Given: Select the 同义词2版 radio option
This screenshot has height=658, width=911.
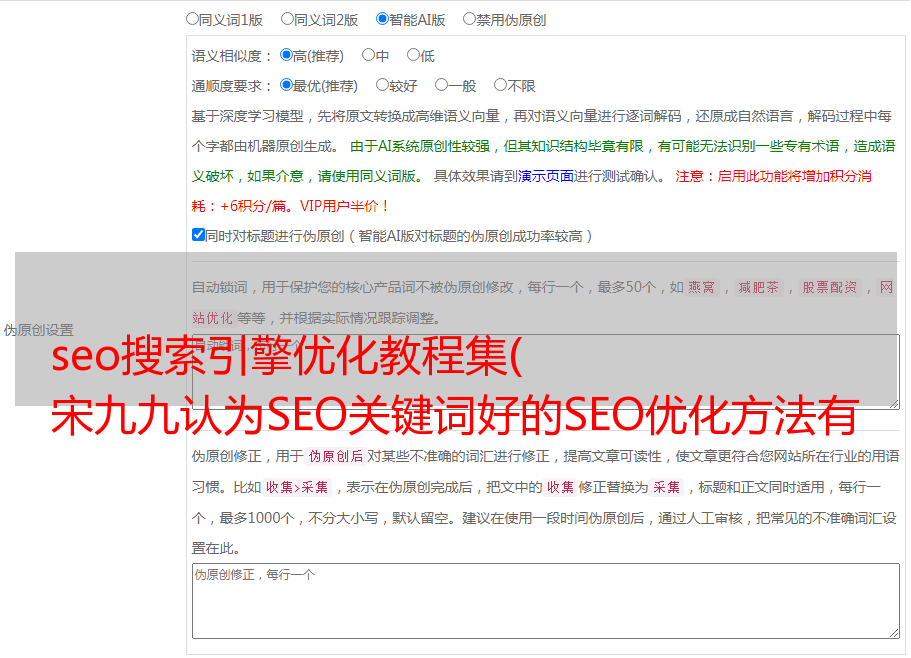Looking at the screenshot, I should click(x=288, y=19).
